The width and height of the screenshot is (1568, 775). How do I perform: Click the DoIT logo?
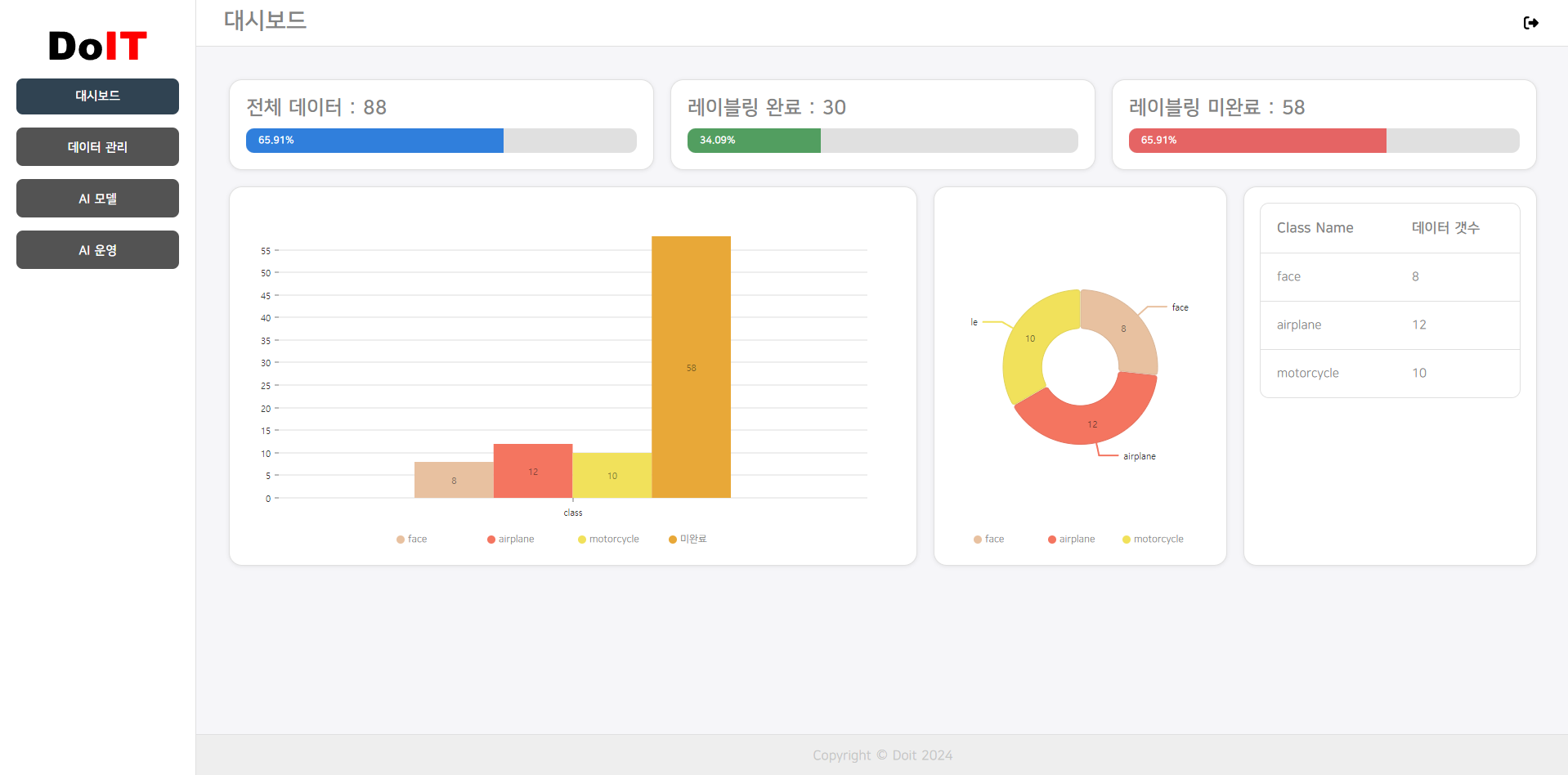97,46
